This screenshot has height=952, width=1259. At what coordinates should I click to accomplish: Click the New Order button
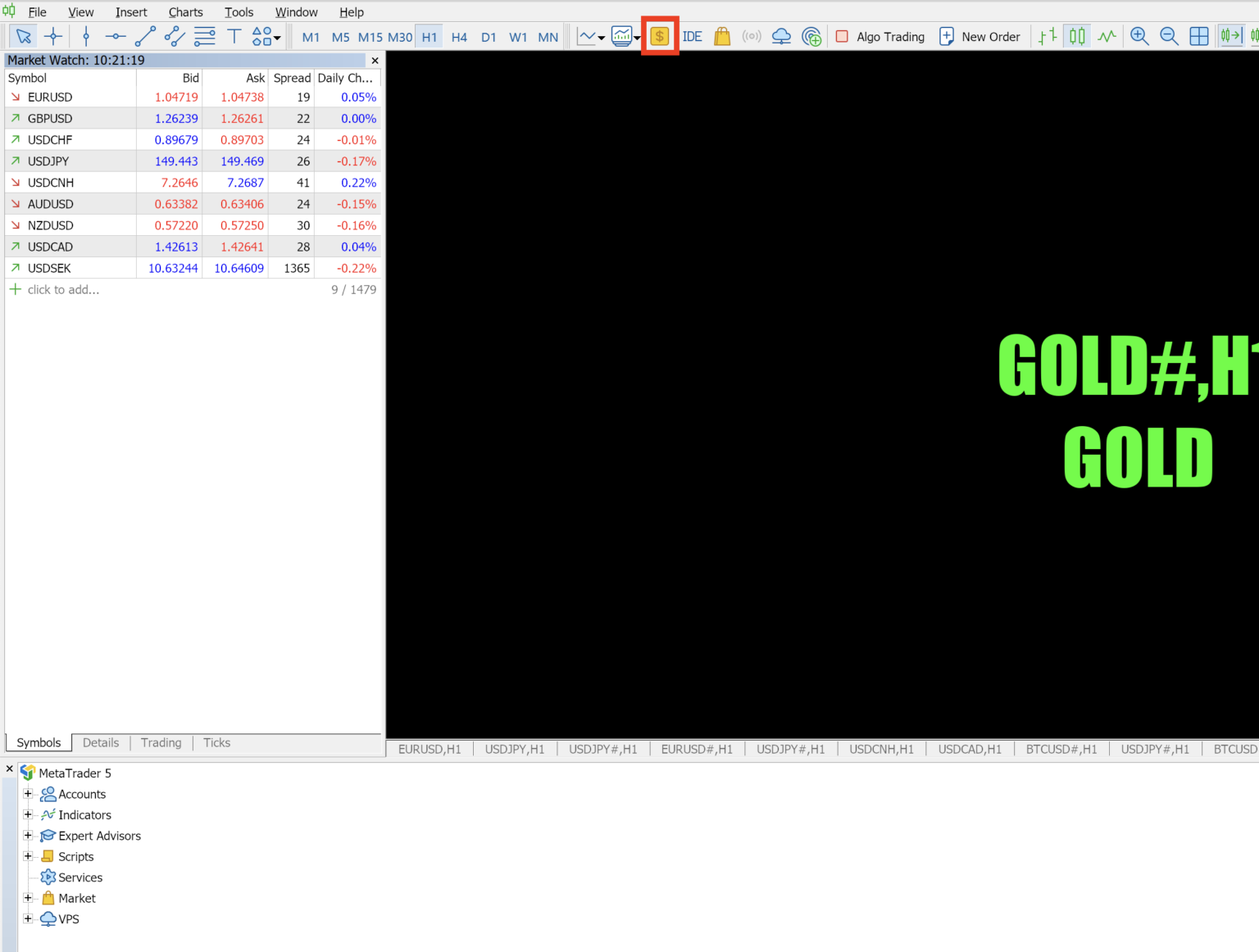point(979,36)
